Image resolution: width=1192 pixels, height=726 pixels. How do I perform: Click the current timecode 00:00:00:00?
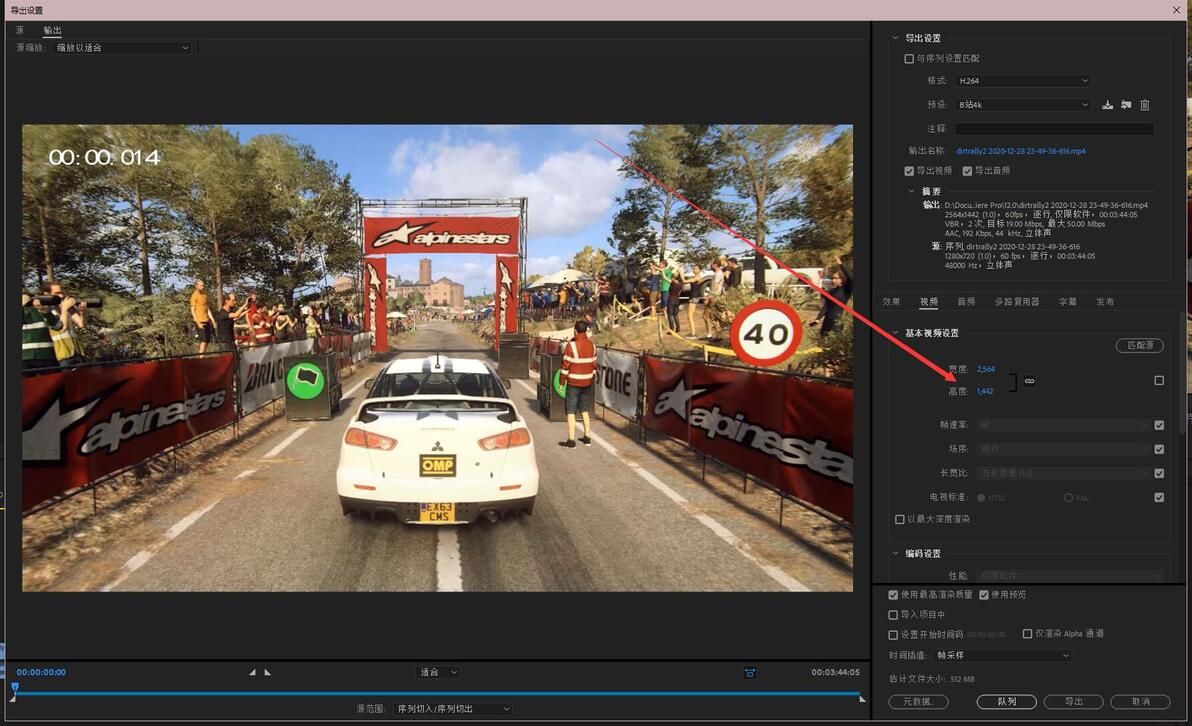pos(41,673)
